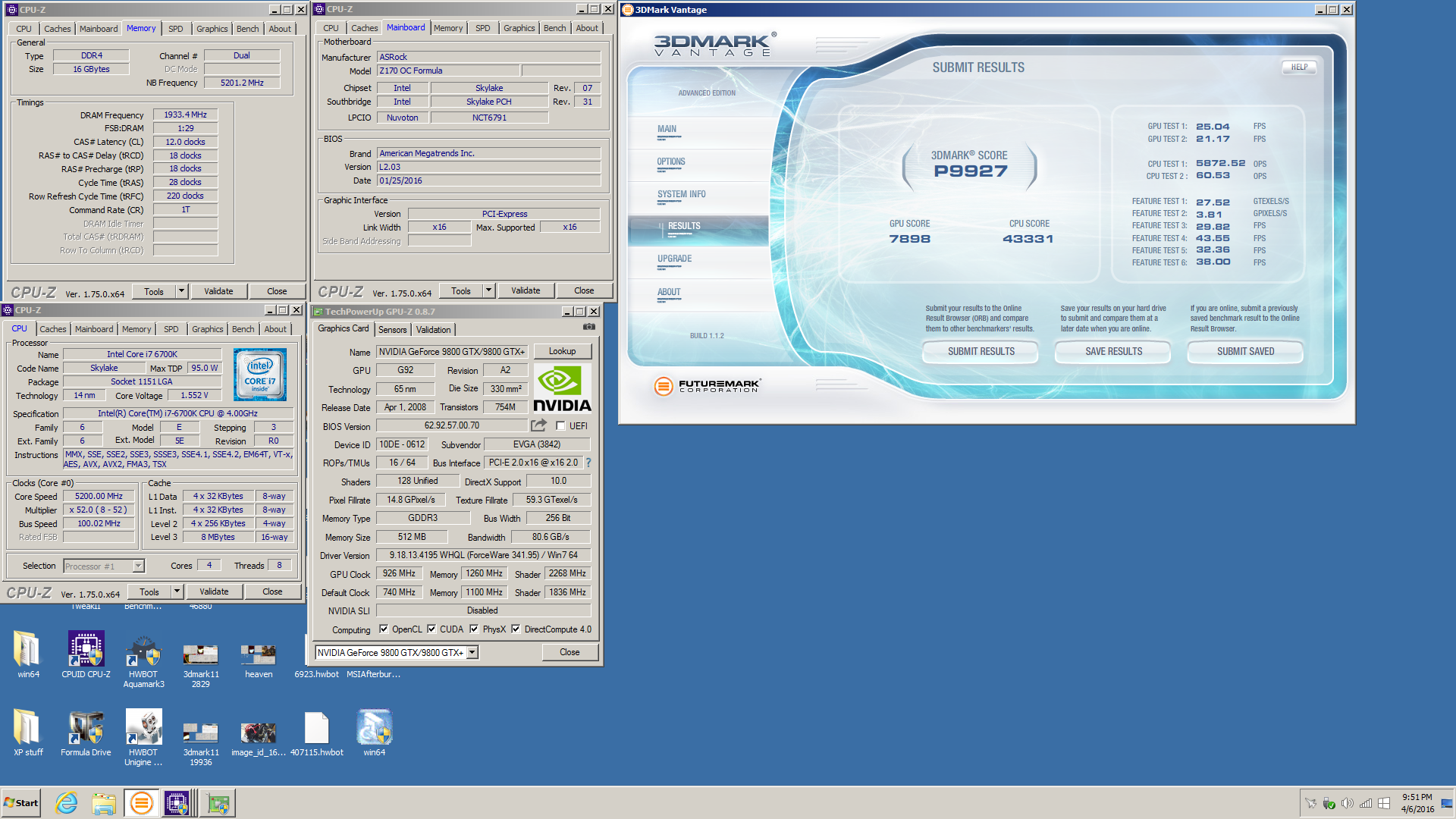This screenshot has width=1456, height=819.
Task: Switch to Bench tab in CPU-Z CPU window
Action: 243,329
